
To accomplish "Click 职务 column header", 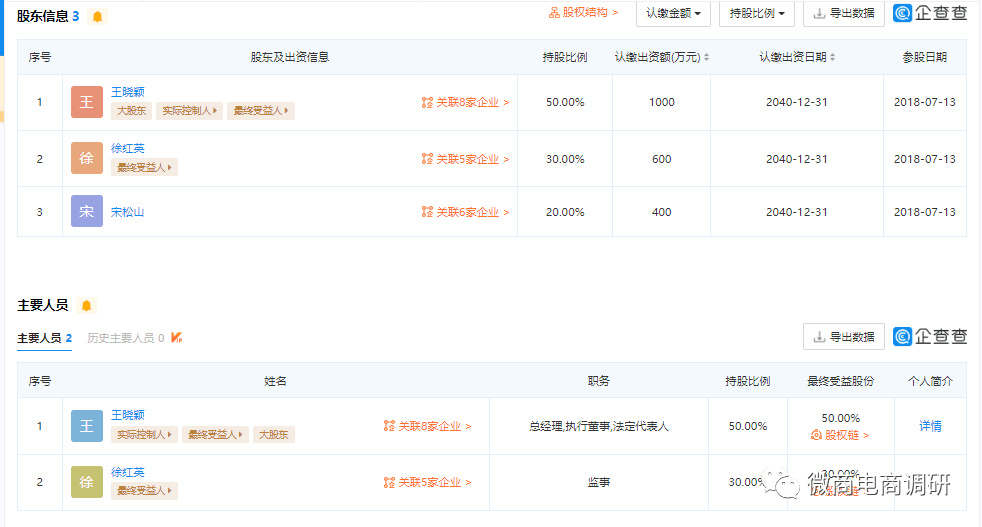I will [599, 381].
